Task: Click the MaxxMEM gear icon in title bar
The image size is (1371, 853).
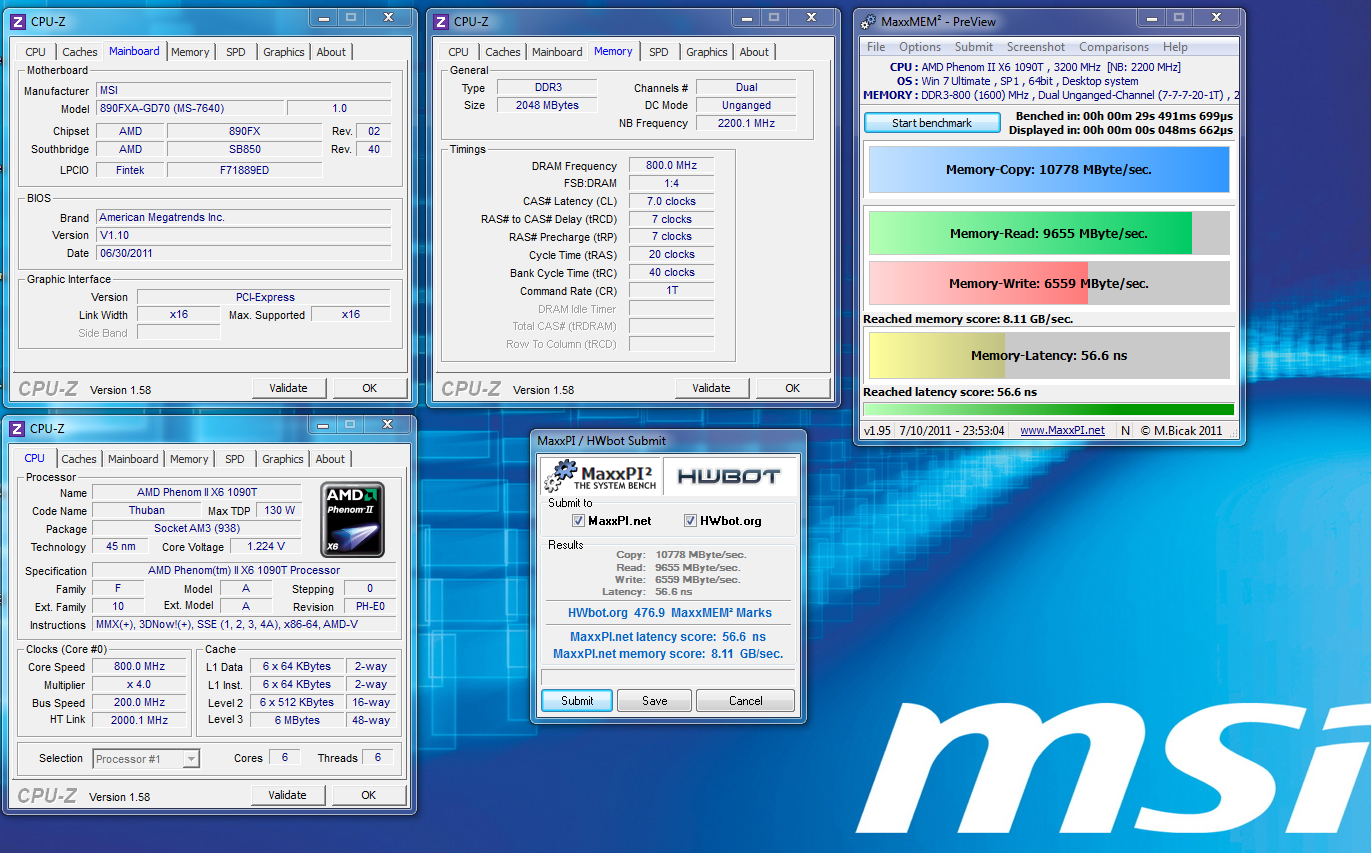Action: 867,22
